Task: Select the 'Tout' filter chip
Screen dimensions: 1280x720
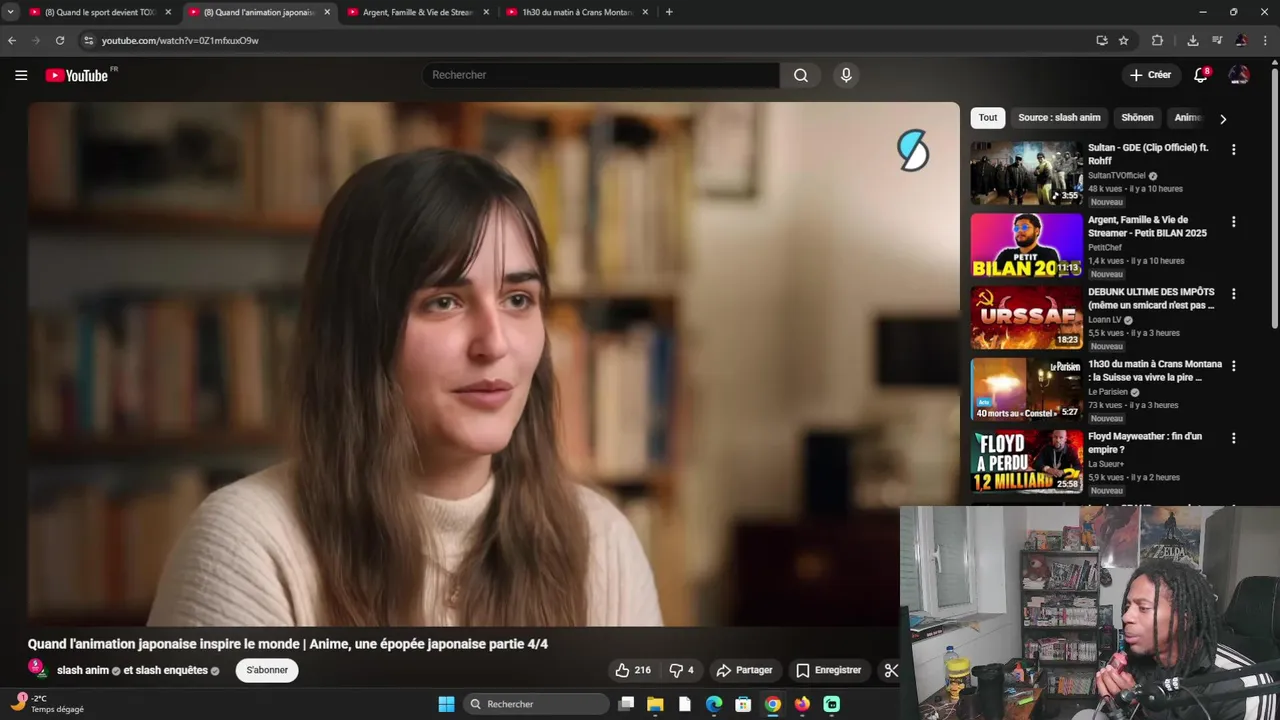Action: pyautogui.click(x=988, y=118)
